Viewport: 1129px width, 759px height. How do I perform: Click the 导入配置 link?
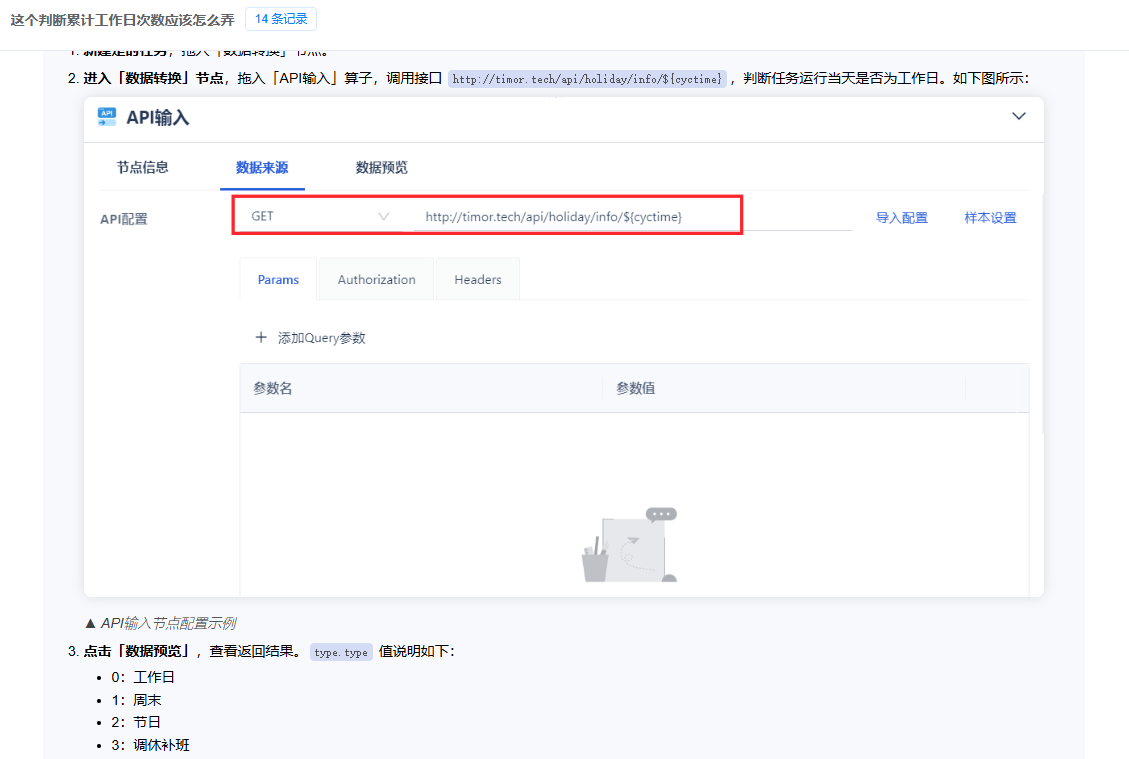(901, 218)
